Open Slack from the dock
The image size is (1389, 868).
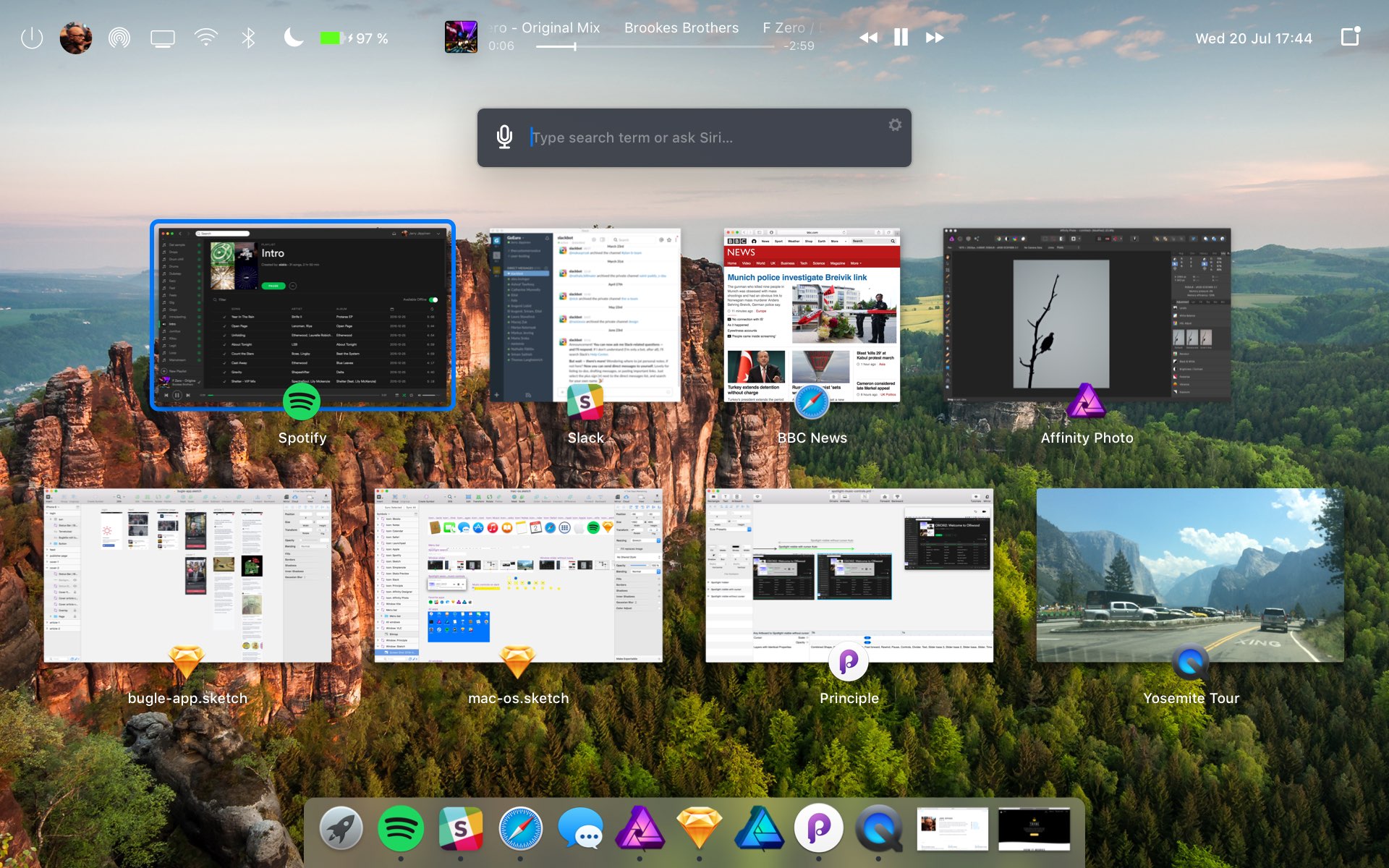[460, 827]
